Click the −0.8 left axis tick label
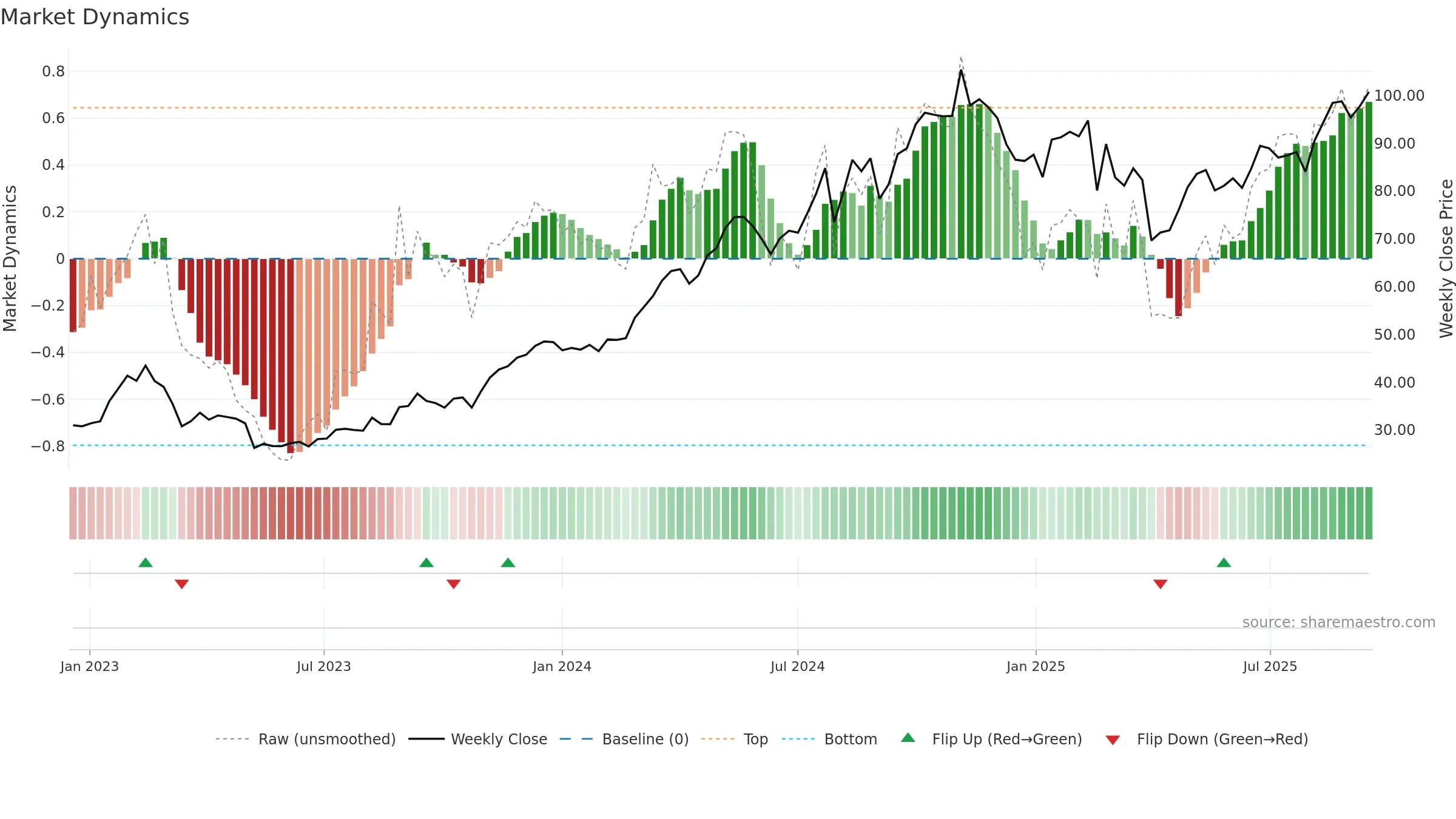The height and width of the screenshot is (819, 1456). click(x=48, y=446)
